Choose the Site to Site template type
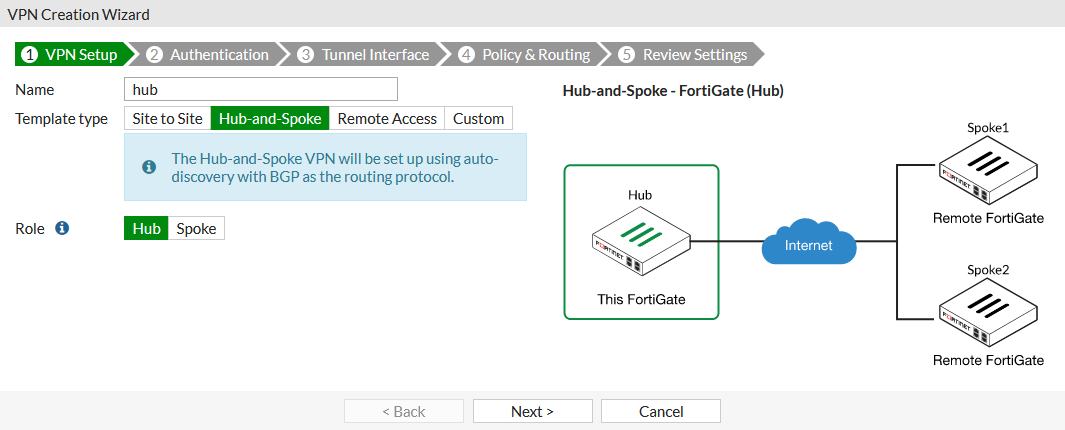1065x430 pixels. 167,118
